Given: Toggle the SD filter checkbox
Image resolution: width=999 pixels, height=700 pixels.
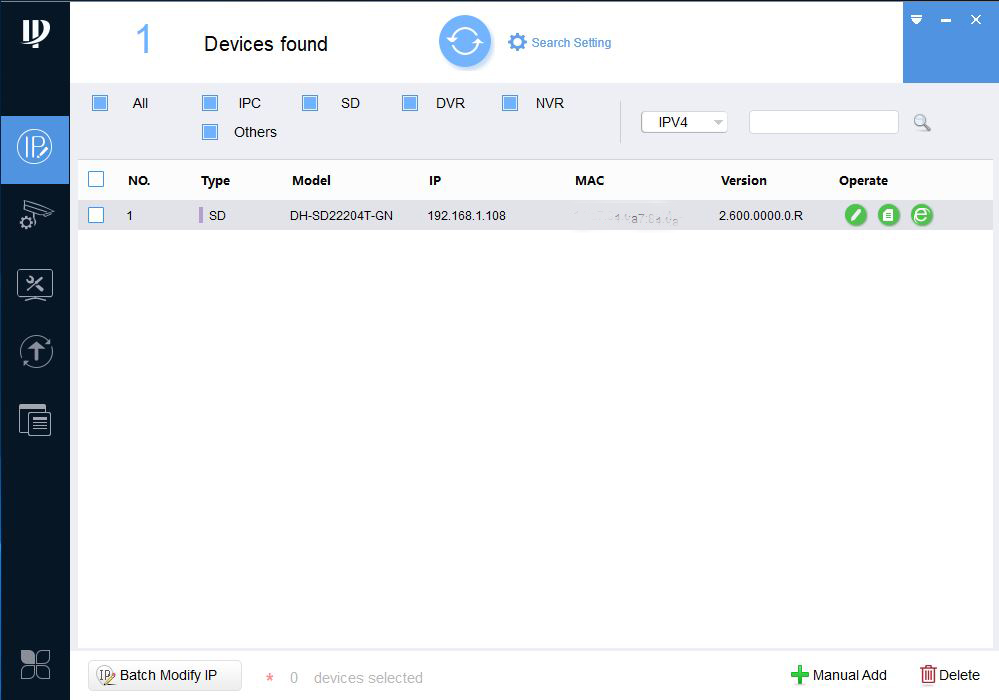Looking at the screenshot, I should (310, 103).
